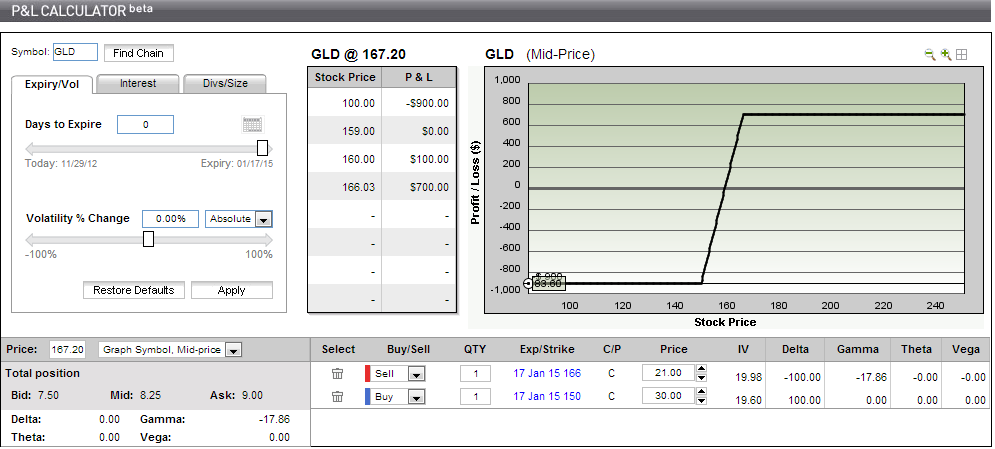Click the Restore Defaults button
Viewport: 995px width, 449px height.
[x=133, y=290]
